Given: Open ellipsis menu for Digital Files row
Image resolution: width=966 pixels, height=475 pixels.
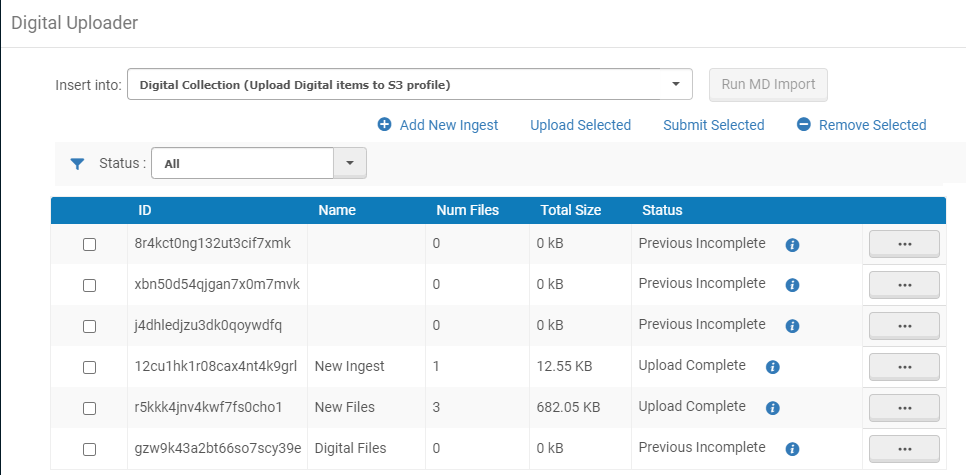Looking at the screenshot, I should click(x=904, y=449).
